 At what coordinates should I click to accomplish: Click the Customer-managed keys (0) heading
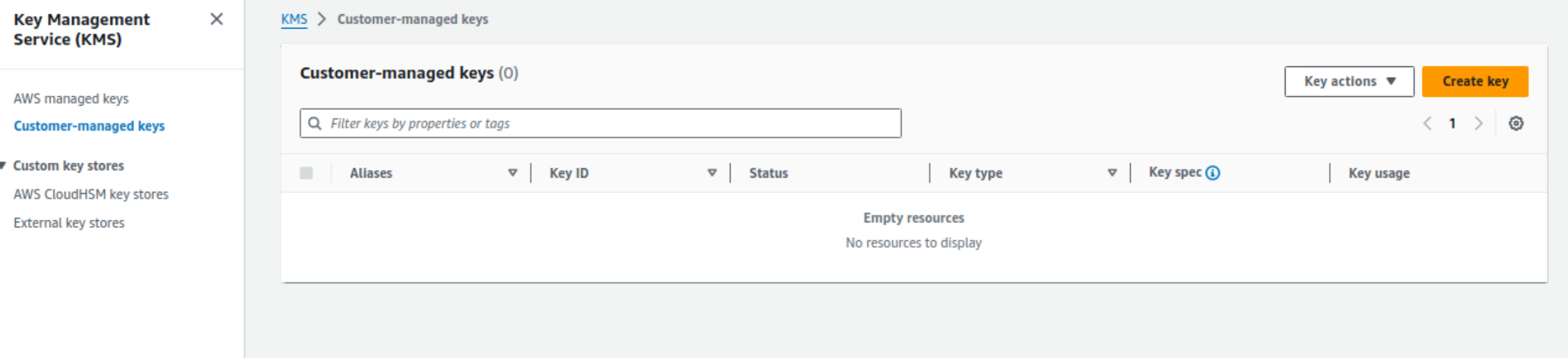click(x=409, y=73)
